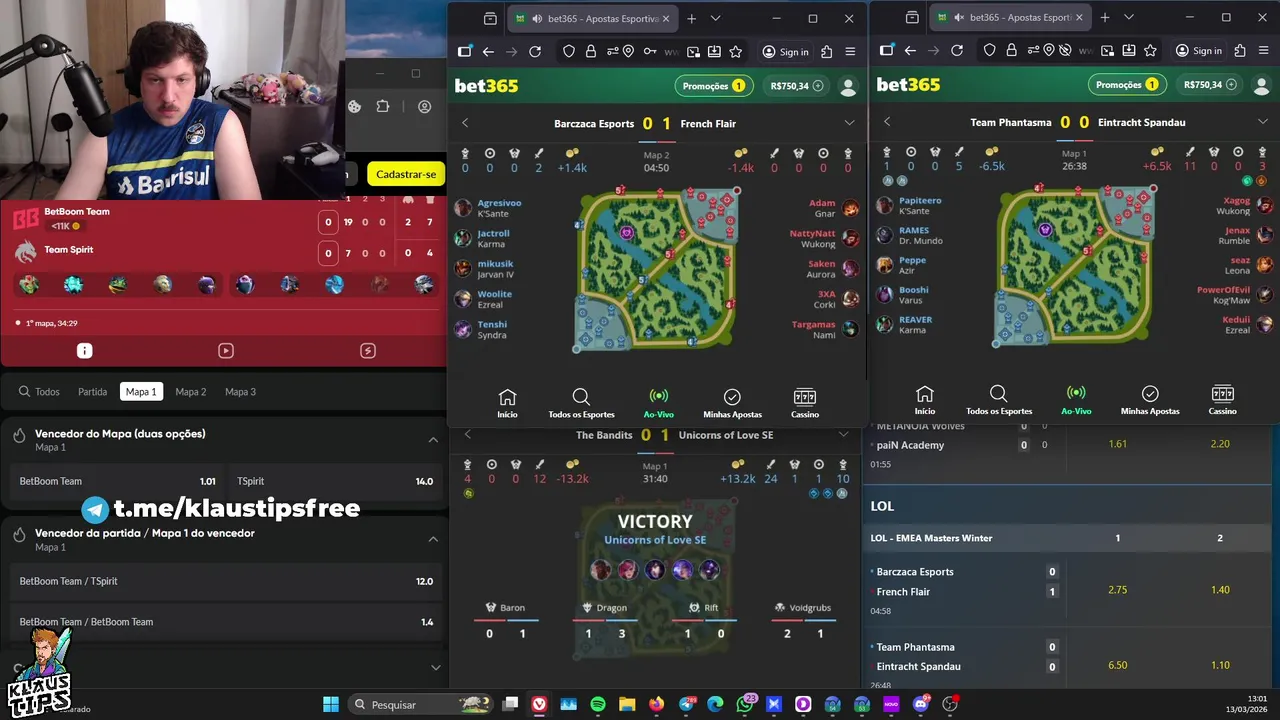The height and width of the screenshot is (720, 1280).
Task: Pick paiN Academy row odds 1.61
Action: click(1117, 444)
